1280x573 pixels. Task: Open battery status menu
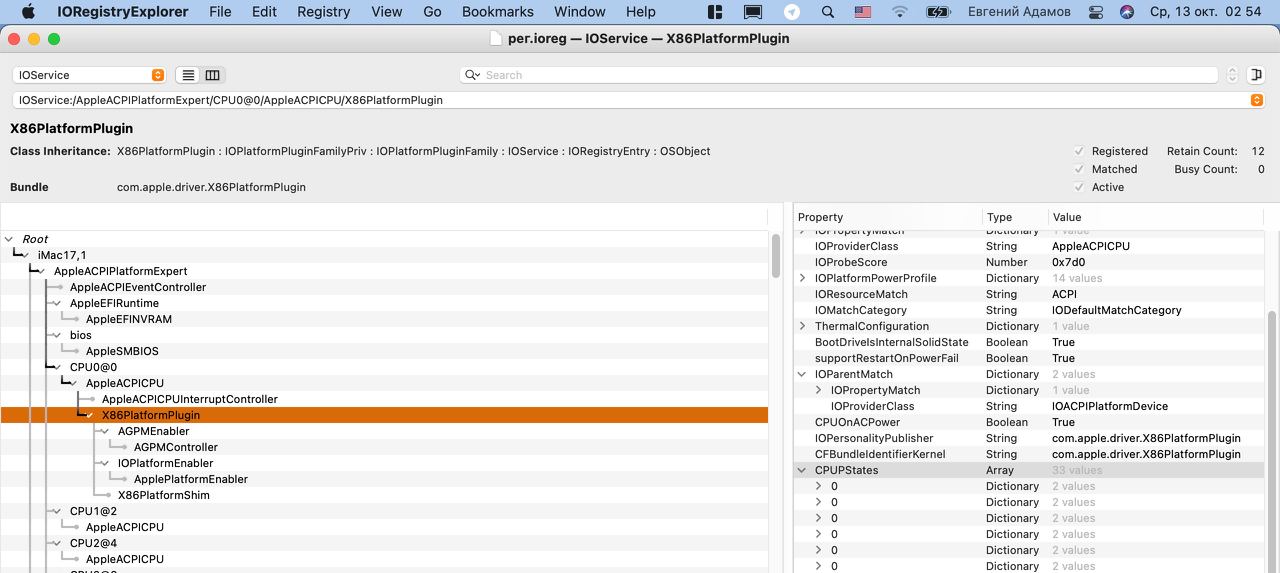(938, 12)
